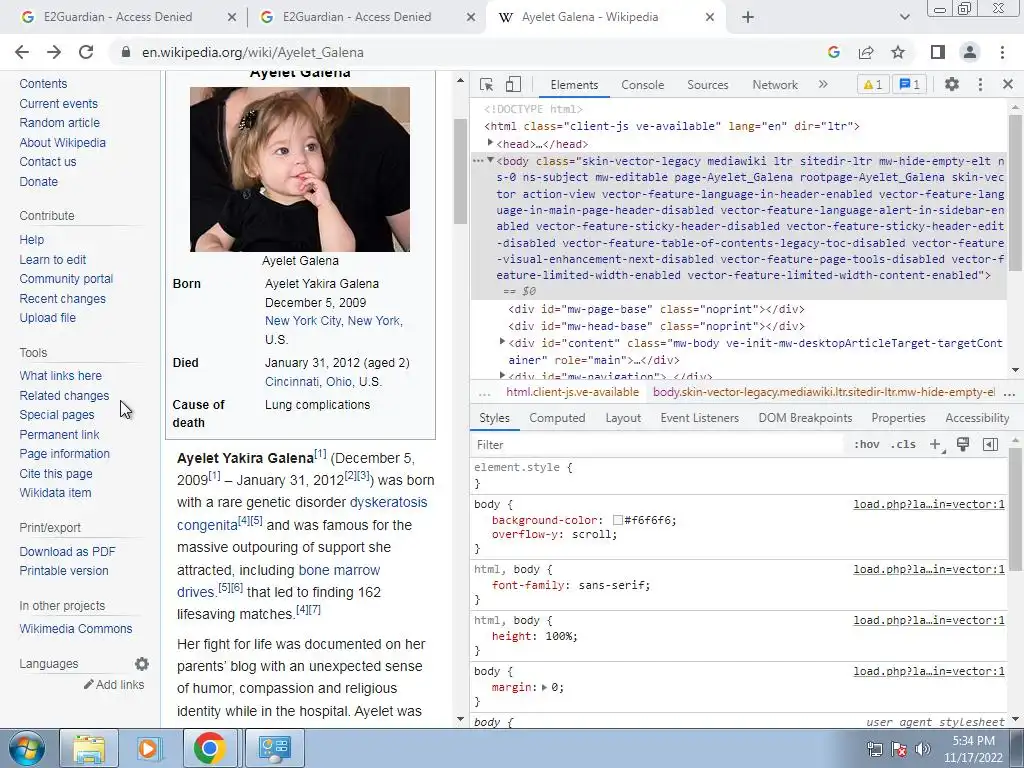This screenshot has width=1024, height=768.
Task: Click Add links pencil link
Action: (114, 684)
